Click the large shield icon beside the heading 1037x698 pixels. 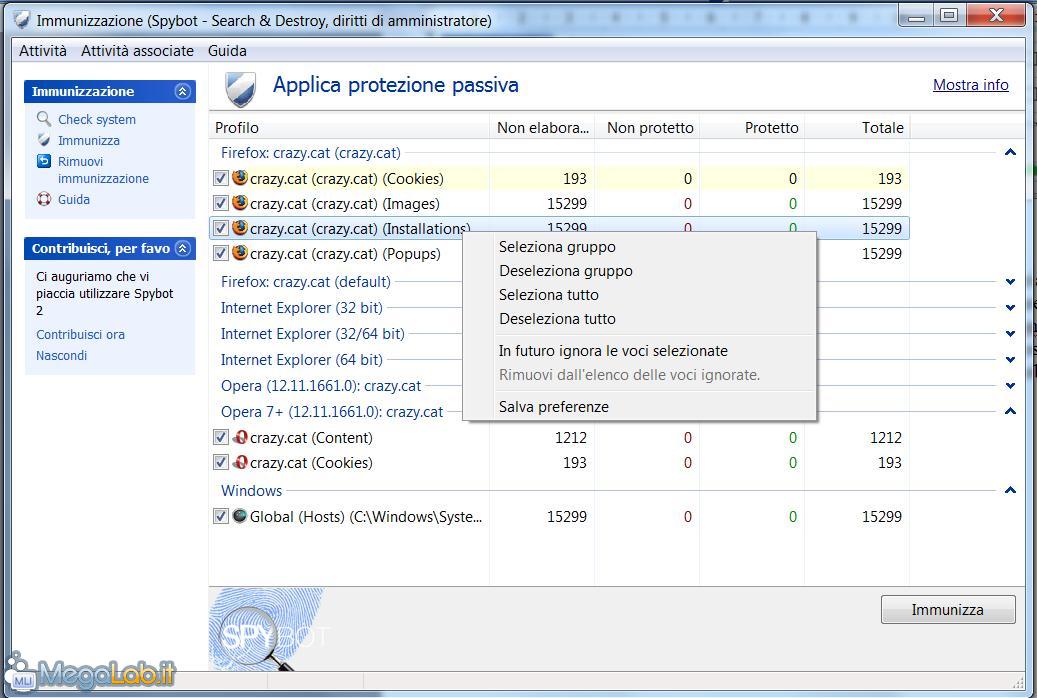tap(241, 89)
